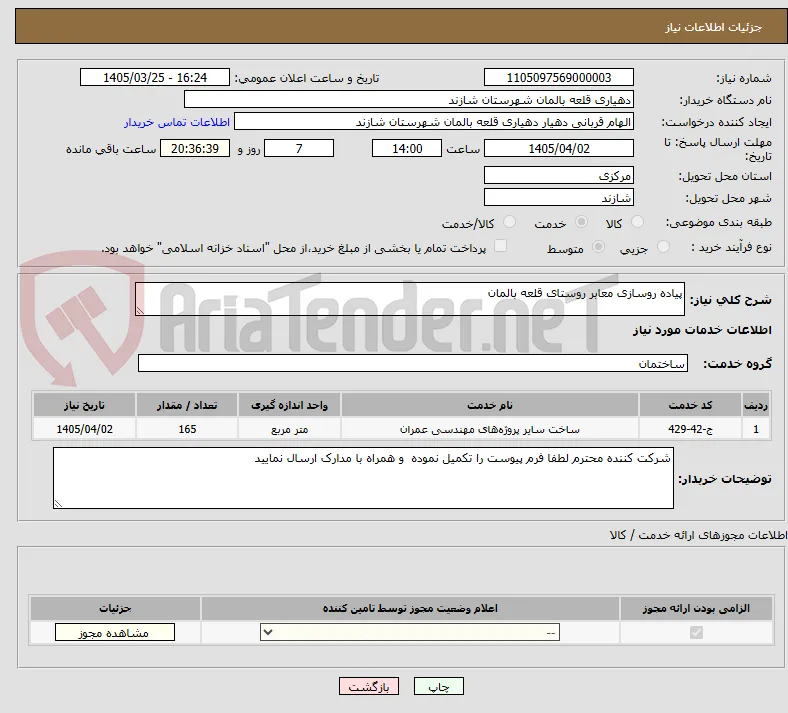Image resolution: width=788 pixels, height=713 pixels.
Task: Click the کد خدمت column header
Action: 691,405
